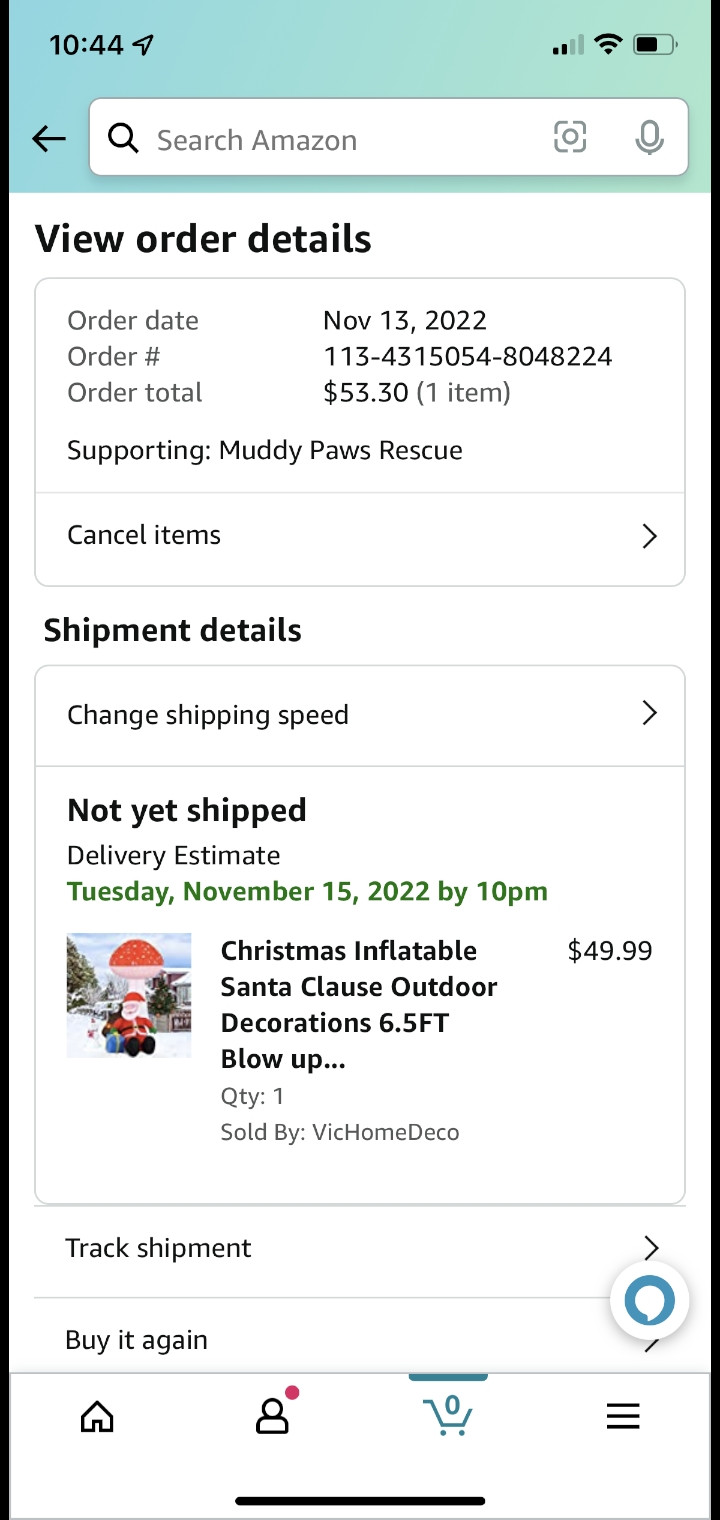
Task: Tap the Buy it again link
Action: pyautogui.click(x=136, y=1340)
